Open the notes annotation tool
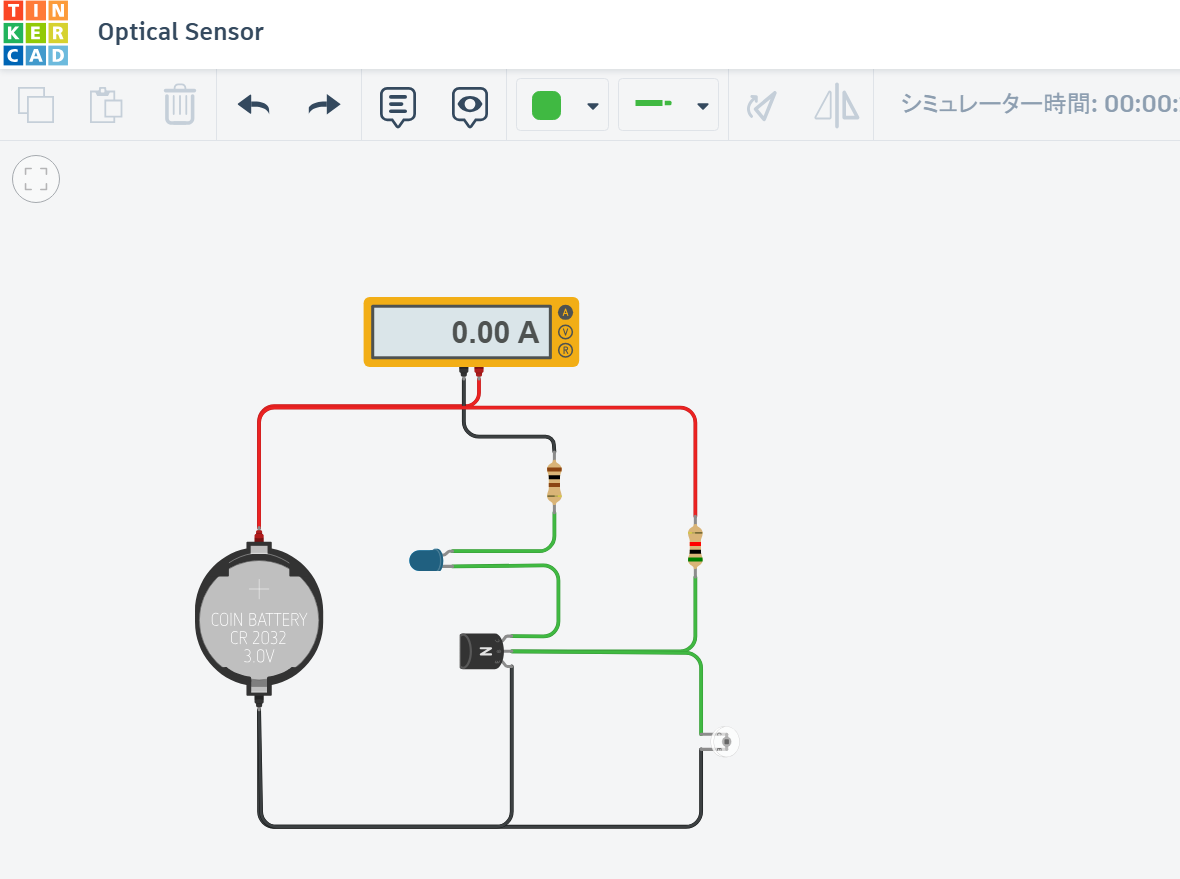This screenshot has height=879, width=1180. pos(398,105)
